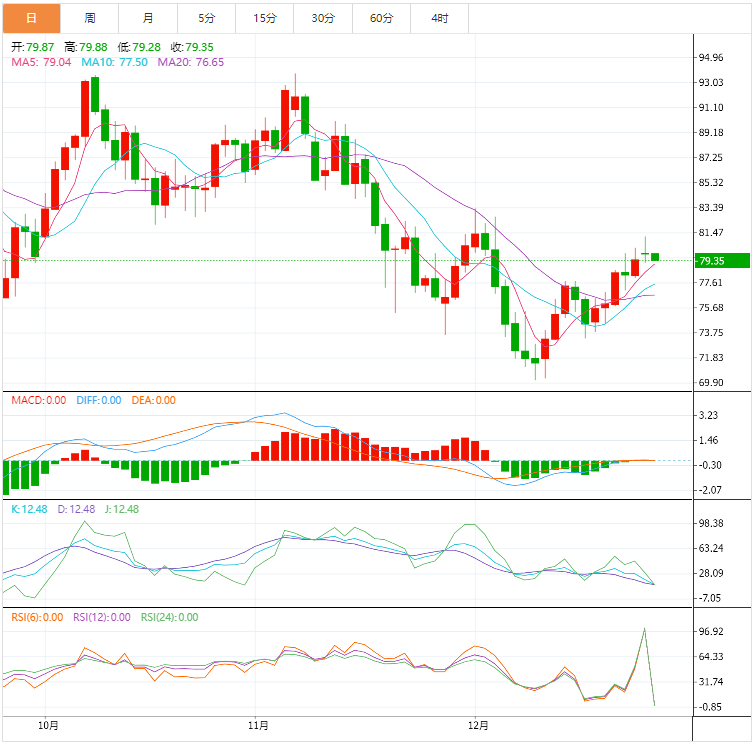Click the DEA:0.00 label
This screenshot has height=745, width=756.
click(152, 400)
